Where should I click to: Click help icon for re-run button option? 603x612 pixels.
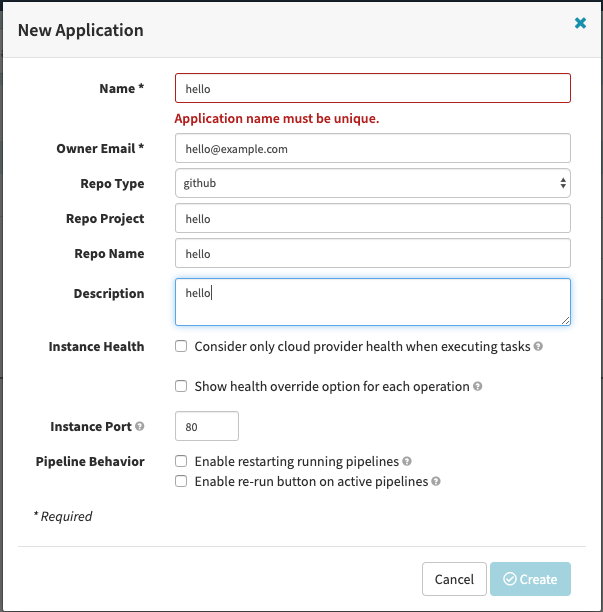[x=436, y=481]
